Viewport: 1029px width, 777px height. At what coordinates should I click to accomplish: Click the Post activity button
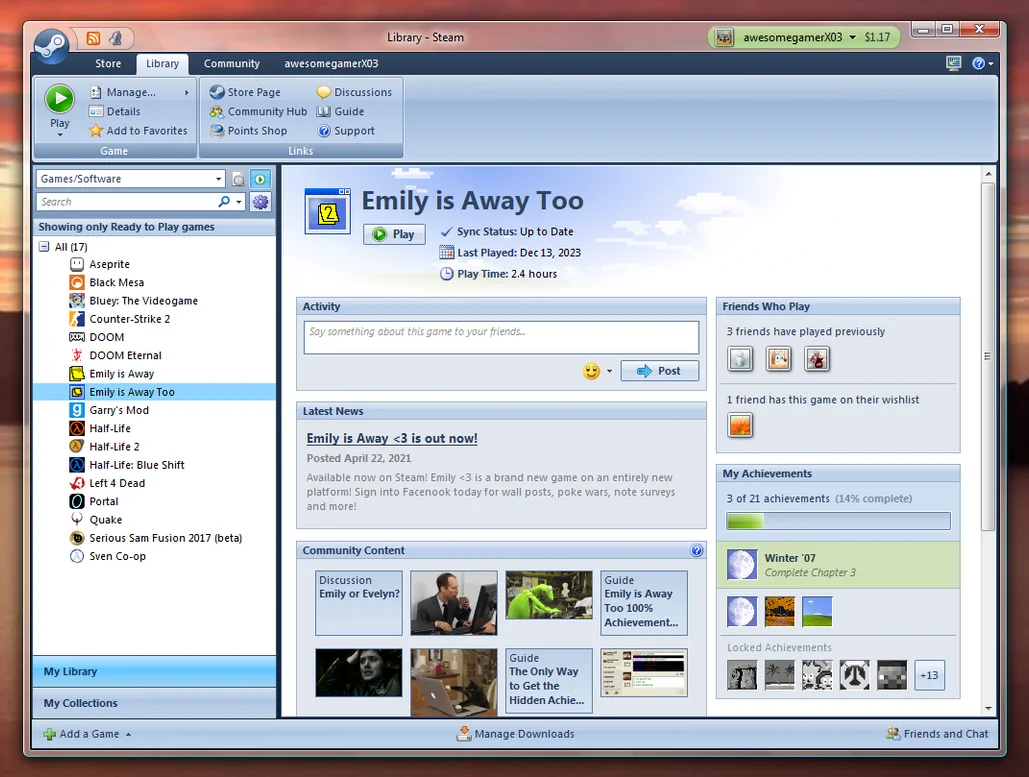[659, 371]
